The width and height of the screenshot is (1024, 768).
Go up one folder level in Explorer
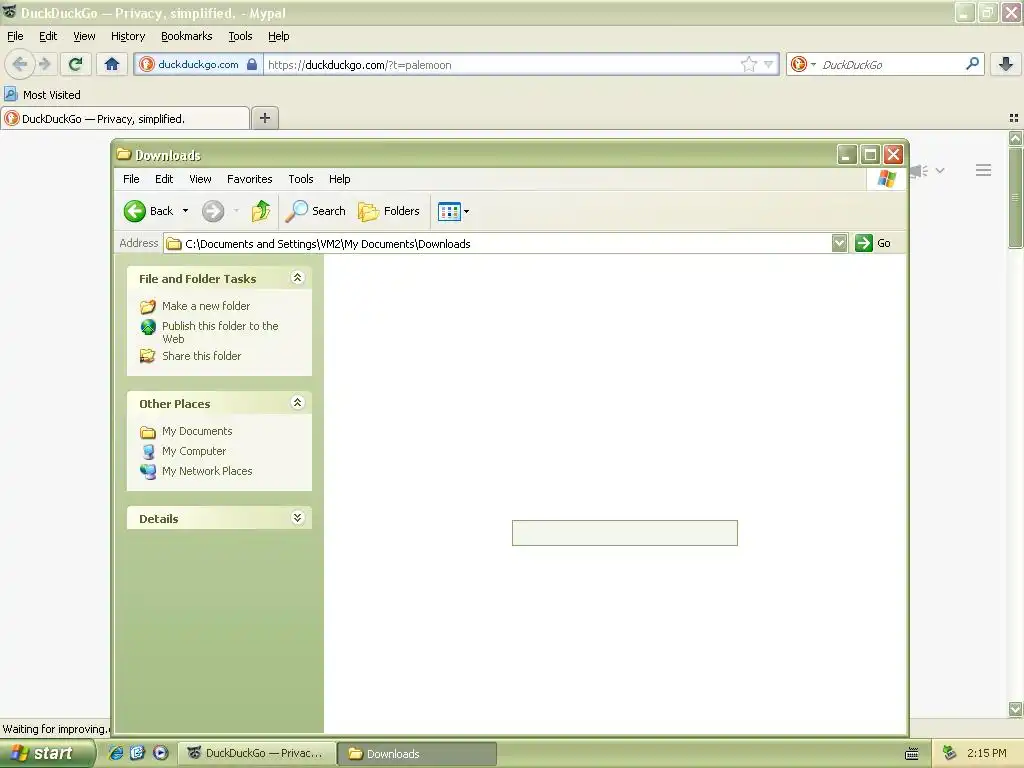261,211
